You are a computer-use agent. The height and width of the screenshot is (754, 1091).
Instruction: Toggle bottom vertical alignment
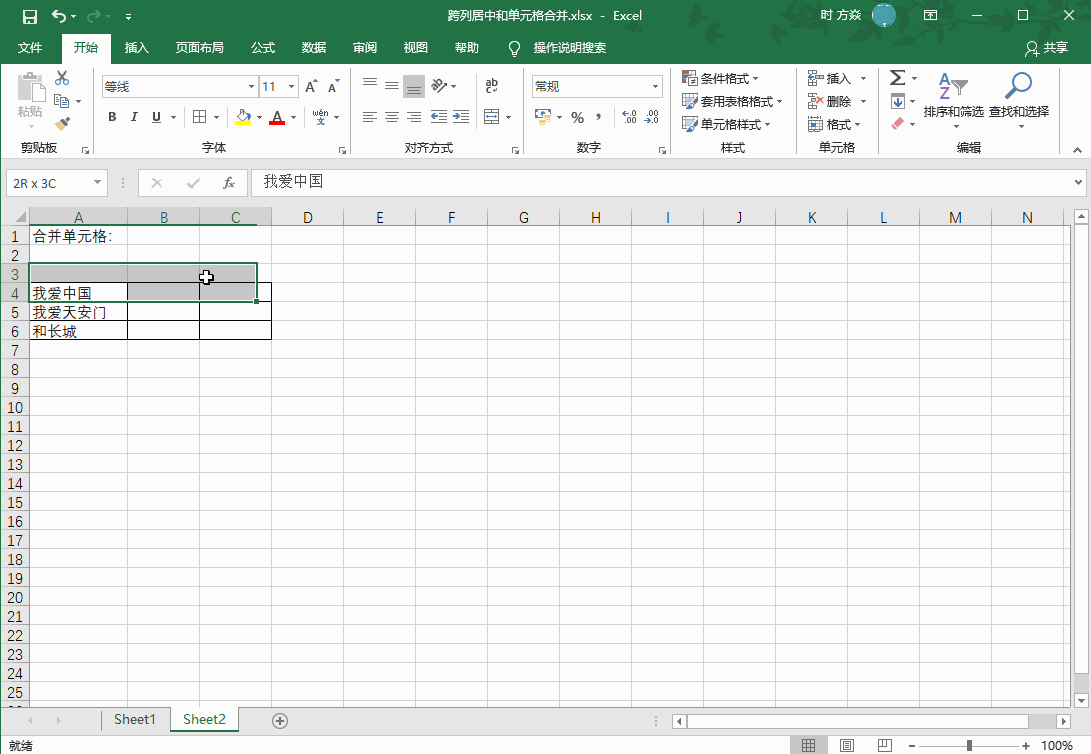click(414, 86)
